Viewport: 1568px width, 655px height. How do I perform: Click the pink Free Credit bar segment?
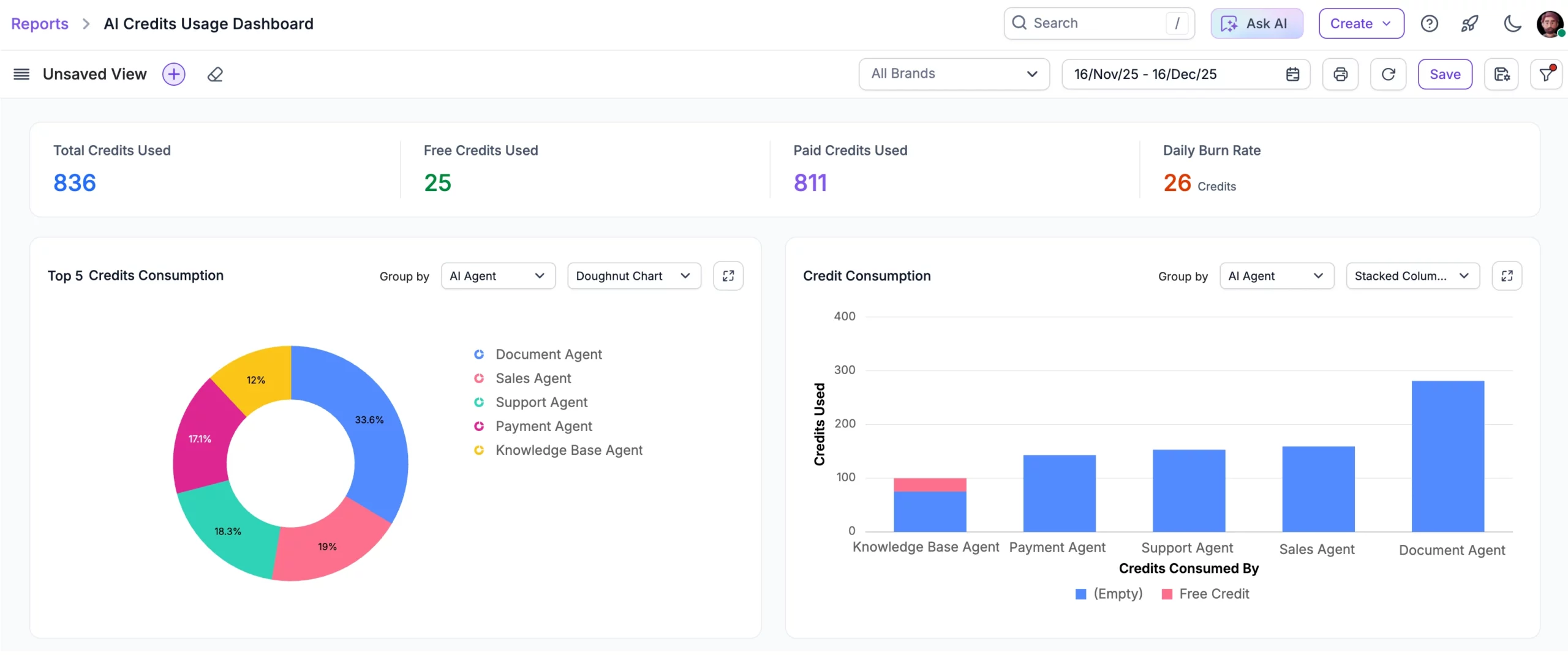pos(930,485)
